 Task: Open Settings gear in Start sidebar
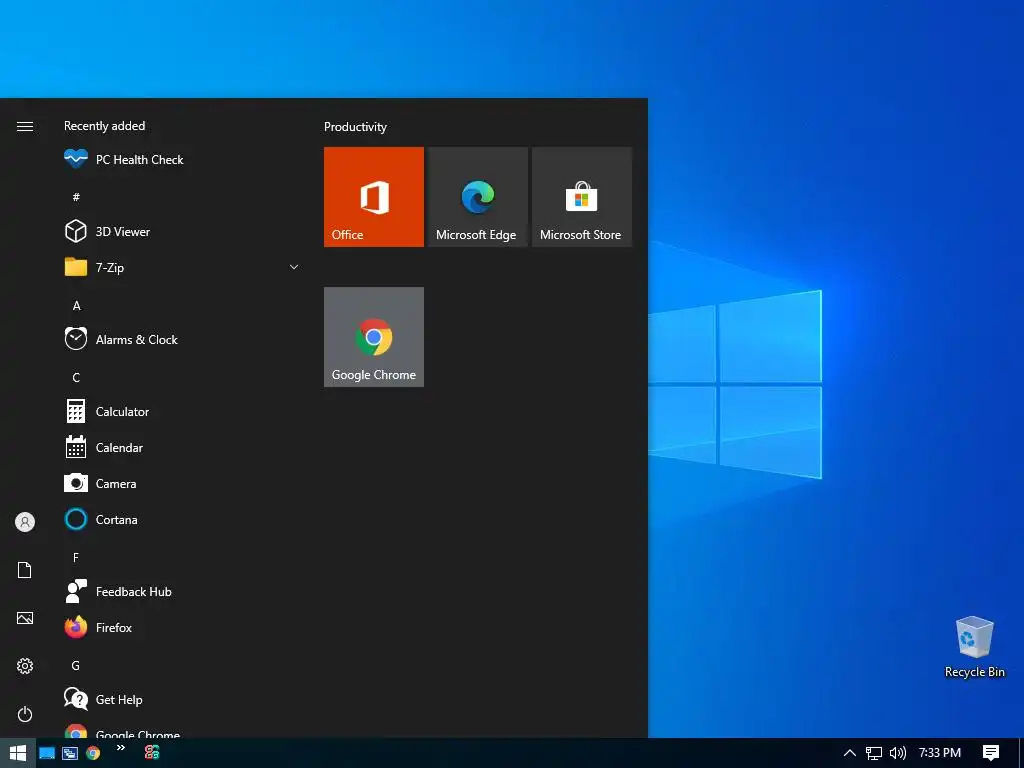tap(25, 666)
